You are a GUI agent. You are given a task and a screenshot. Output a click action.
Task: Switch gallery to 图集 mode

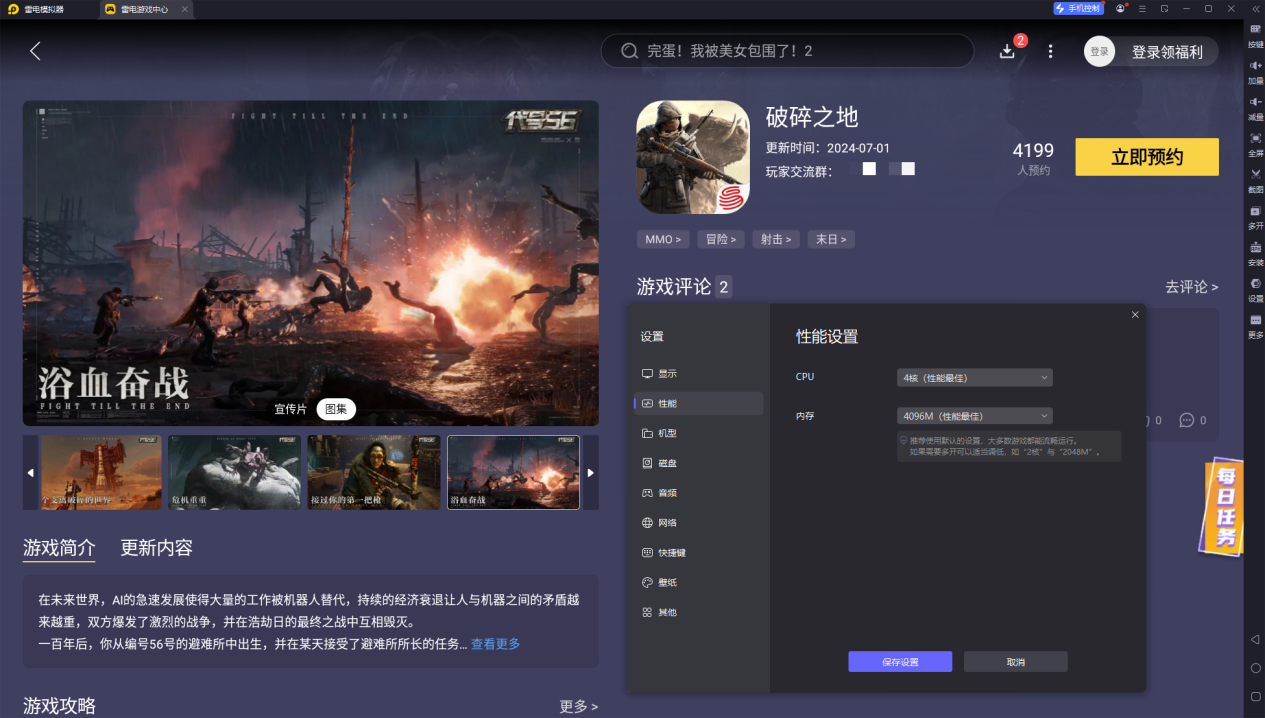[x=336, y=409]
